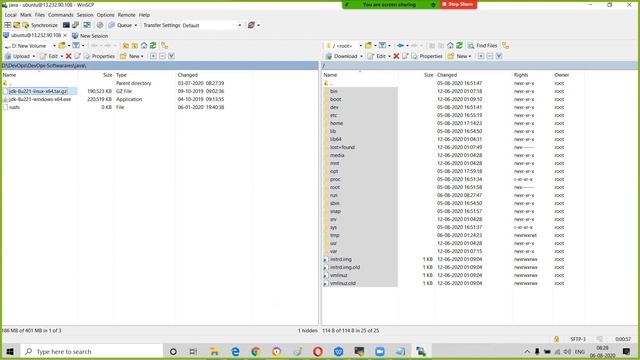Image resolution: width=640 pixels, height=360 pixels.
Task: Click remote Select Files plus icon
Action: pyautogui.click(x=481, y=56)
